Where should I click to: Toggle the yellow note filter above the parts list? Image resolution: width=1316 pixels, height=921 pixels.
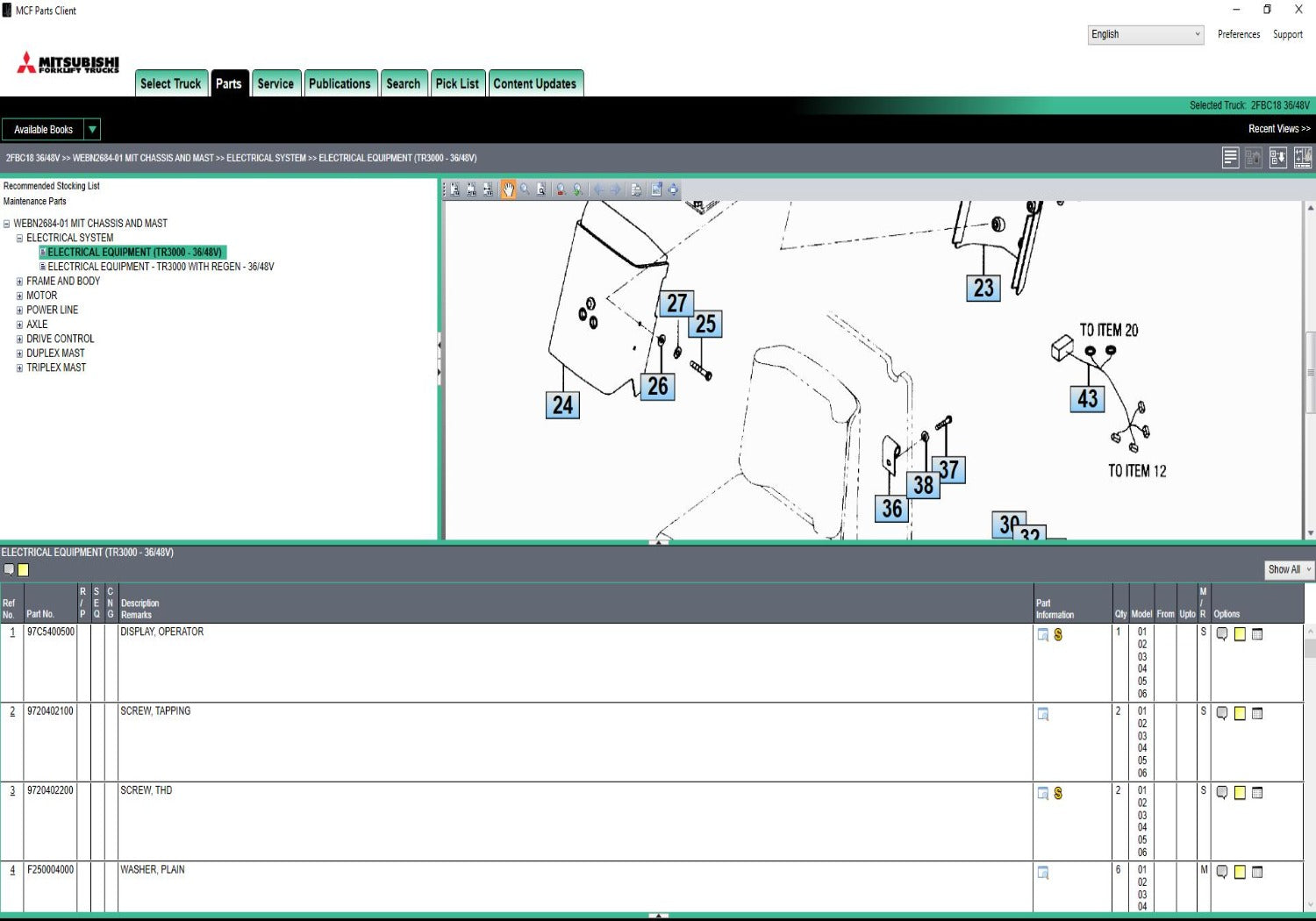point(24,570)
